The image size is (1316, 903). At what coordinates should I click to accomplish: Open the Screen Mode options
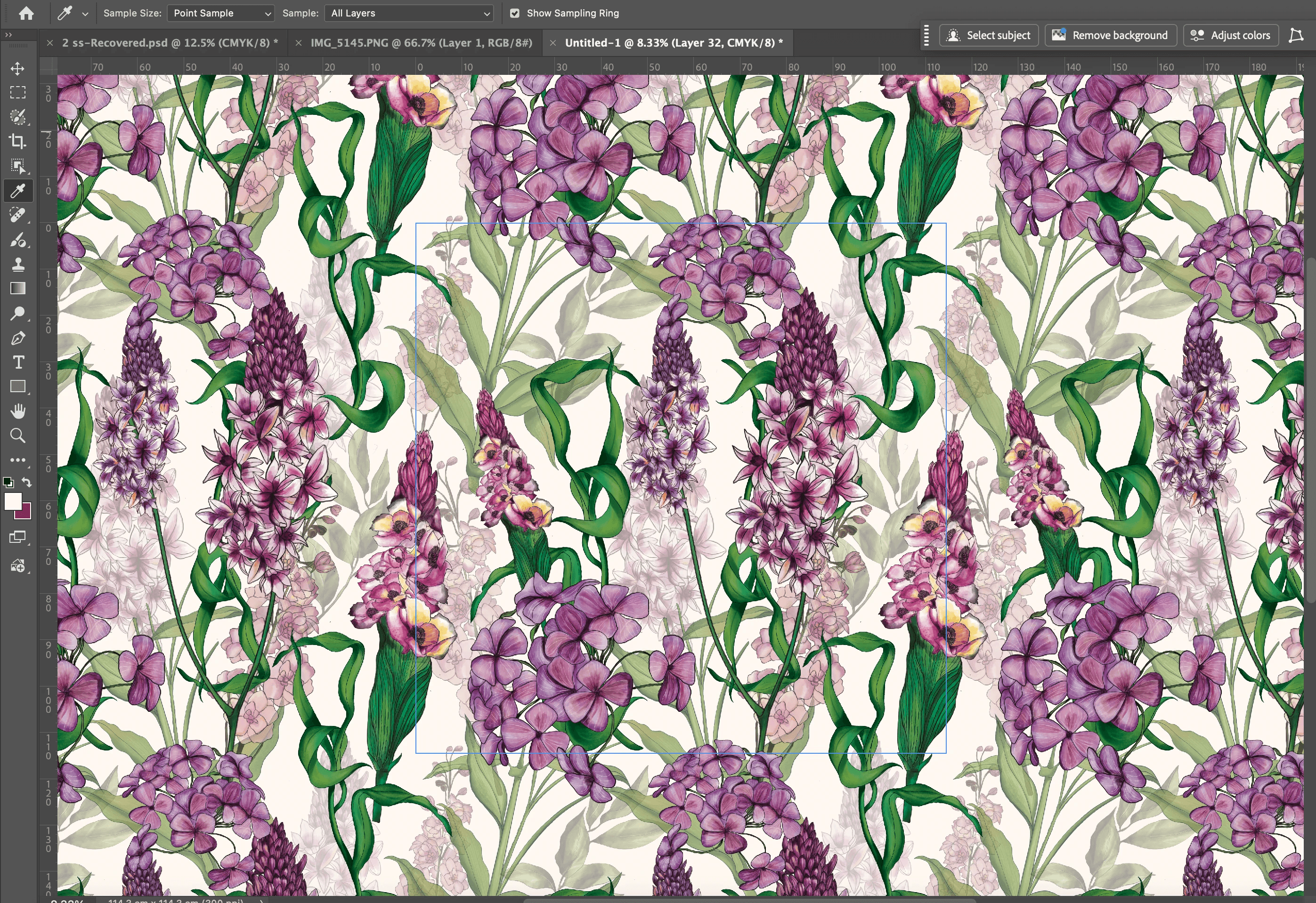tap(17, 537)
